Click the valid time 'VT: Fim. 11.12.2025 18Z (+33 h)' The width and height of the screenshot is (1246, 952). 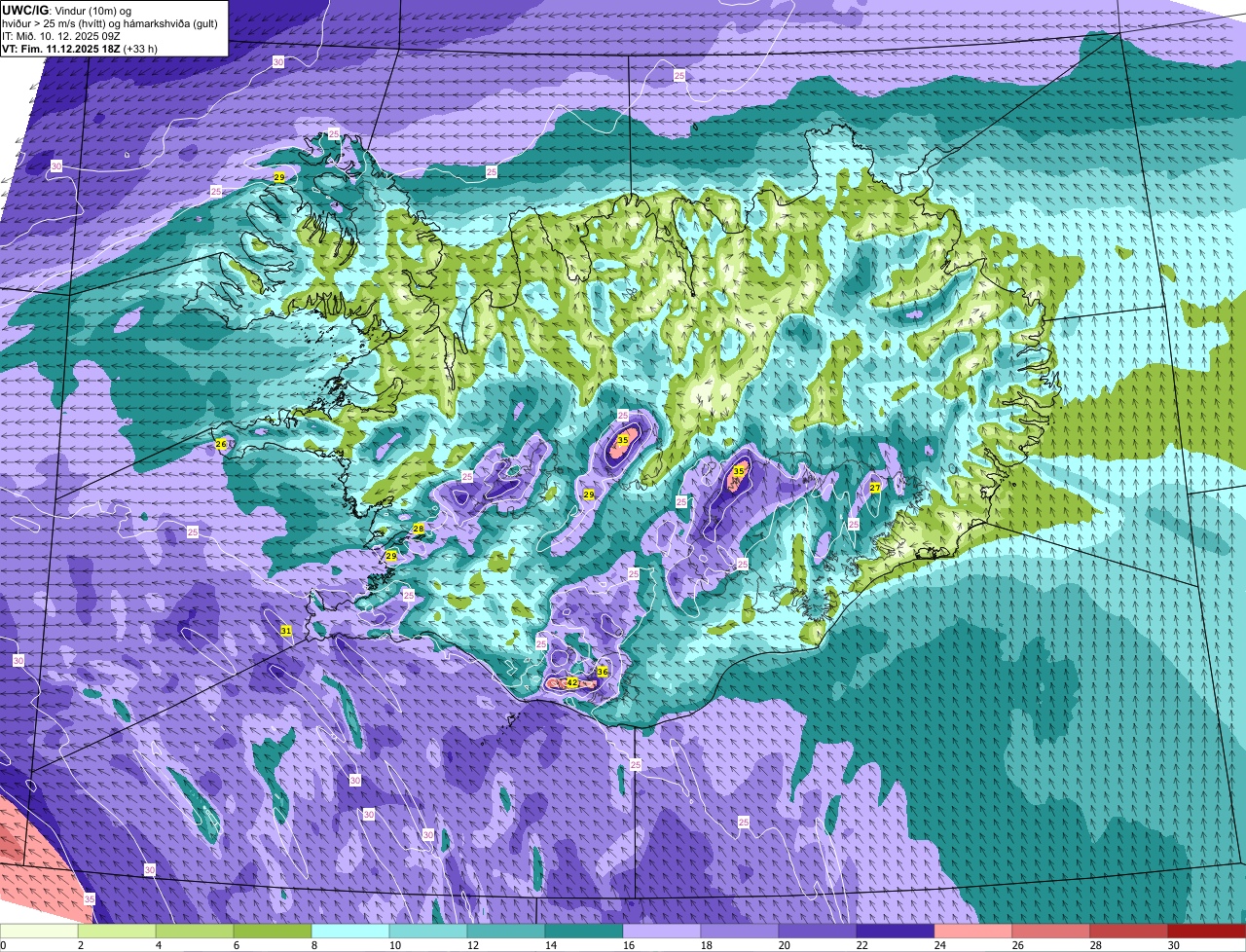coord(80,48)
